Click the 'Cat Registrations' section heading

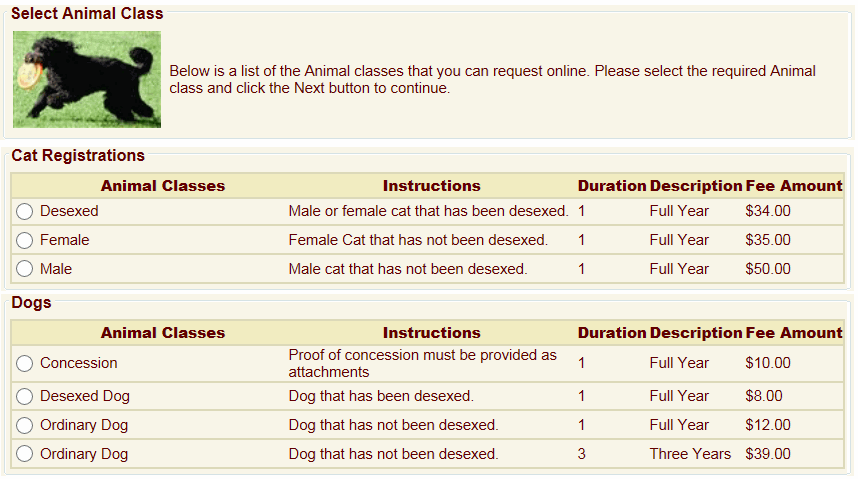[78, 156]
